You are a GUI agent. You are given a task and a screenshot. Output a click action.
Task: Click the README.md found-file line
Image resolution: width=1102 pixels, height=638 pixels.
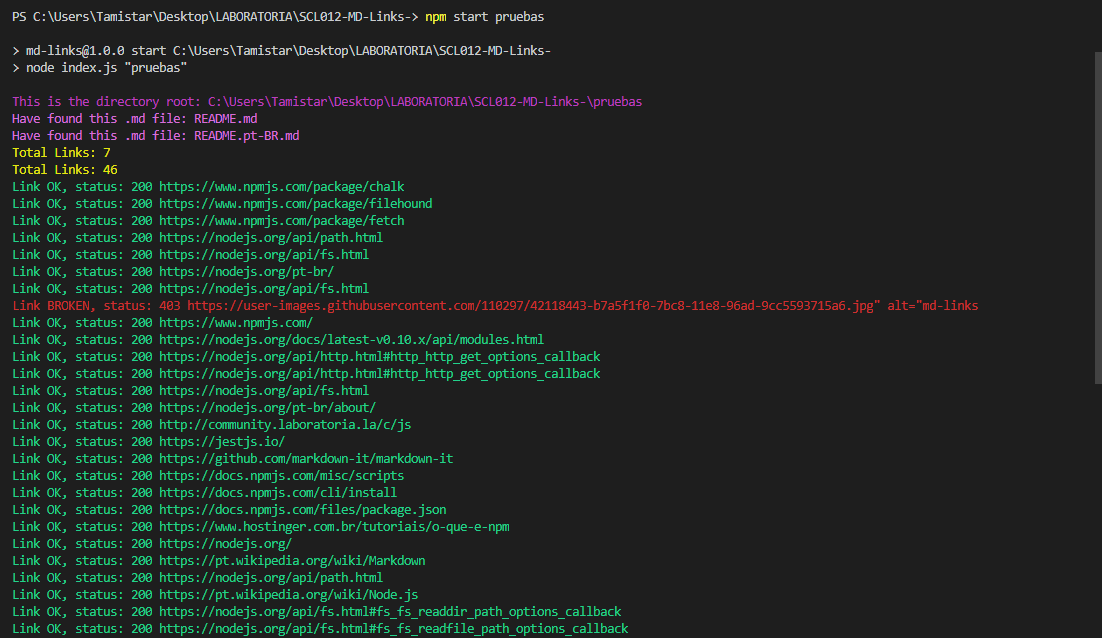[134, 119]
